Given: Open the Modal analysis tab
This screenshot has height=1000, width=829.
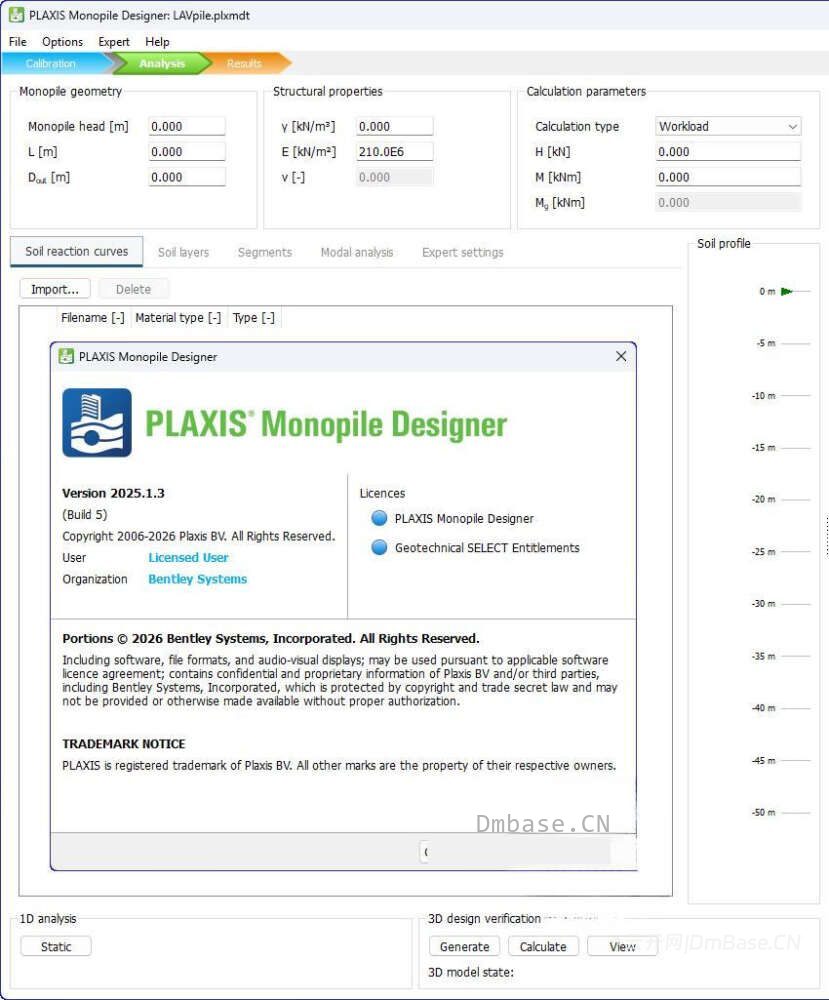Looking at the screenshot, I should (x=356, y=252).
